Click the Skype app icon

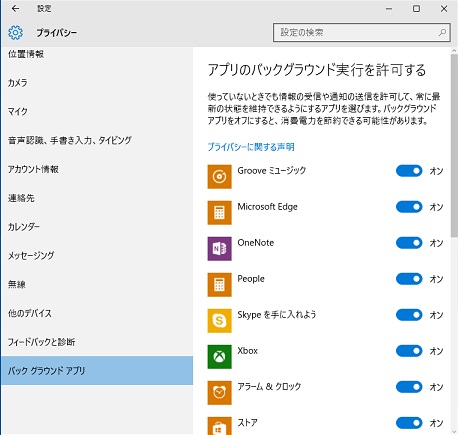pos(219,321)
